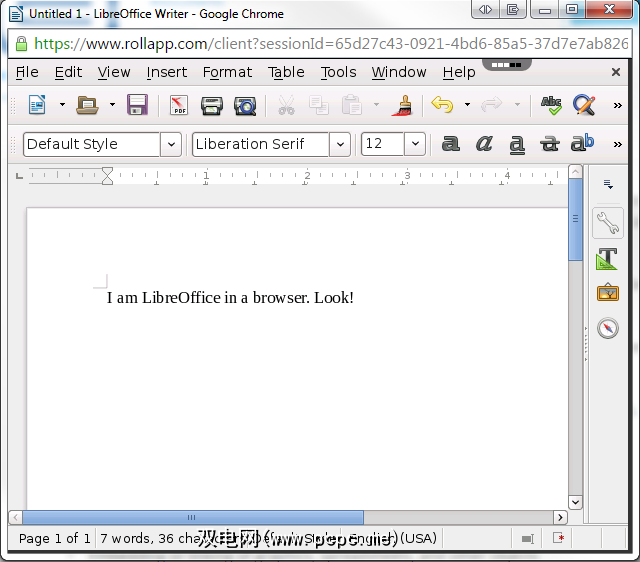Click the vertical scrollbar thumb
Screen dimensions: 640x562
(576, 219)
